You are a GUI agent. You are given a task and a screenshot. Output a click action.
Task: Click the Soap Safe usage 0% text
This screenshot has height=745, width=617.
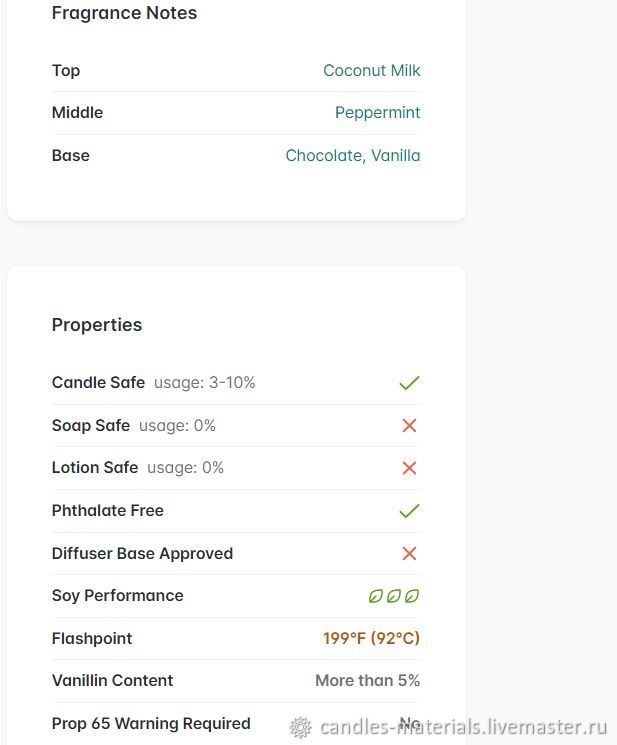(177, 426)
